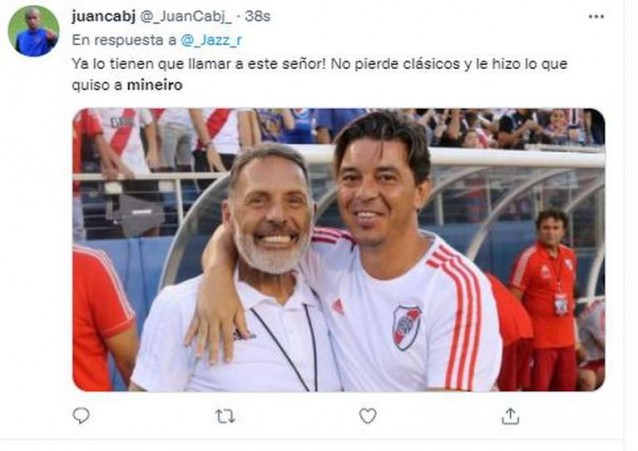Screen dimensions: 638x451
Task: Open juancabj's round profile avatar
Action: pos(34,31)
